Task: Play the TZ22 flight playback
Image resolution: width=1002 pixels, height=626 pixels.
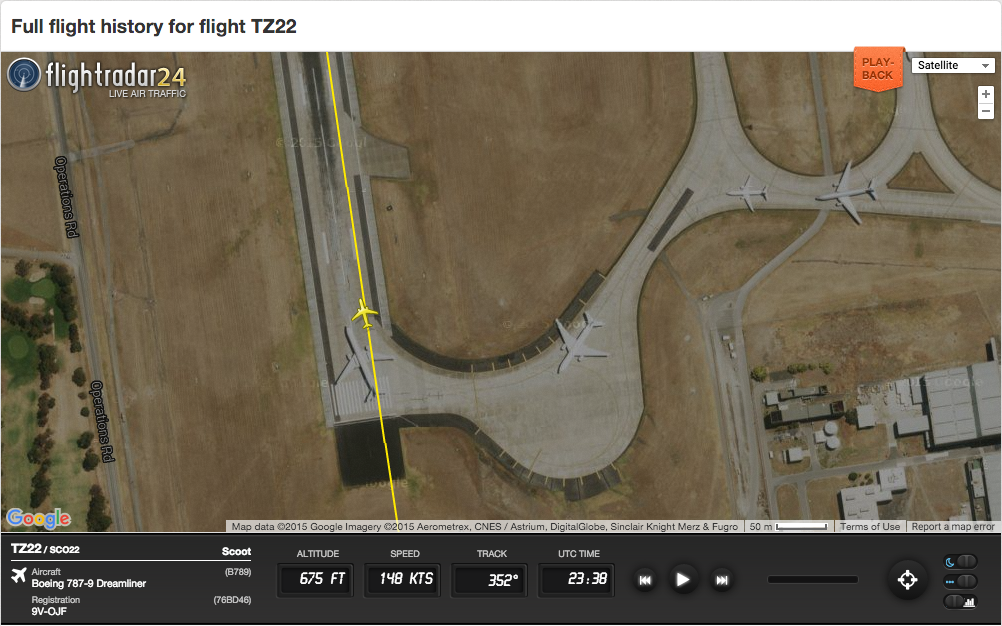Action: click(x=682, y=579)
